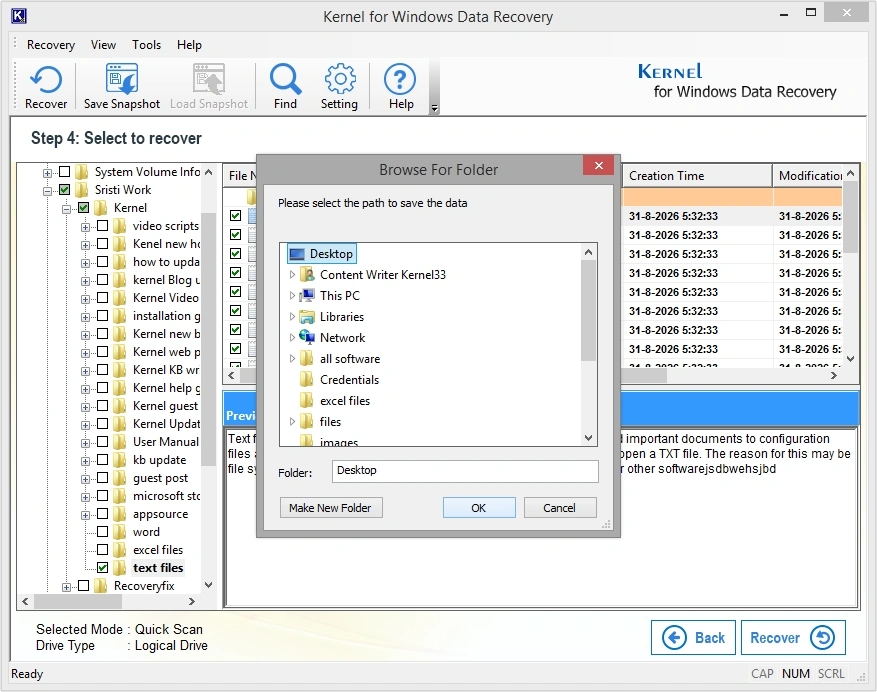Uncheck the Sristi Work checkbox
This screenshot has height=692, width=877.
click(65, 190)
